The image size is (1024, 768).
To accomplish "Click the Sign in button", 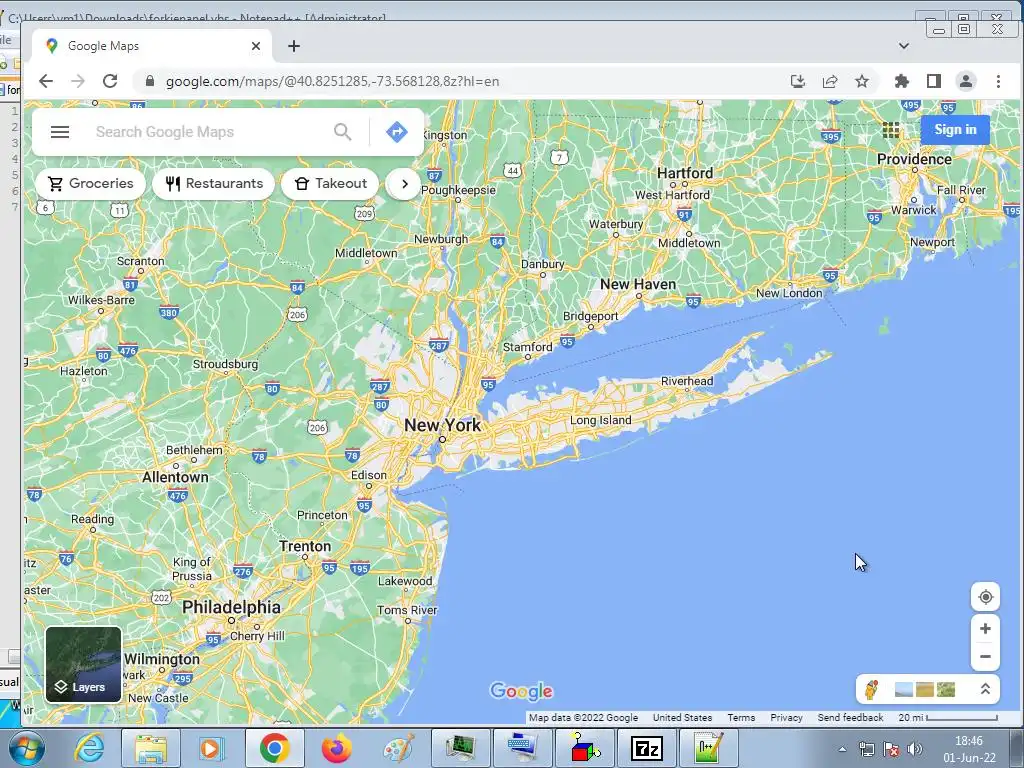I will (955, 129).
